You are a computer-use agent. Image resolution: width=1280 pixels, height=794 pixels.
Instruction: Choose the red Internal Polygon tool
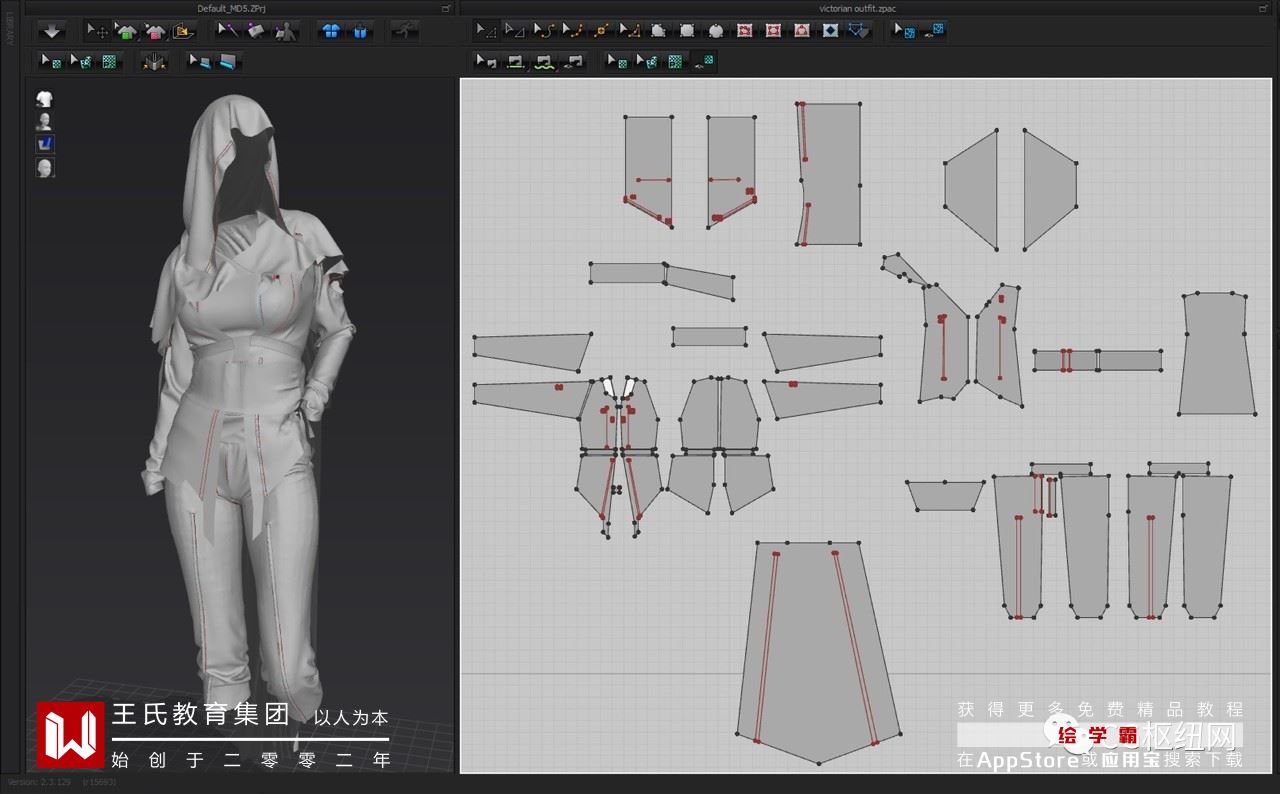[x=744, y=31]
